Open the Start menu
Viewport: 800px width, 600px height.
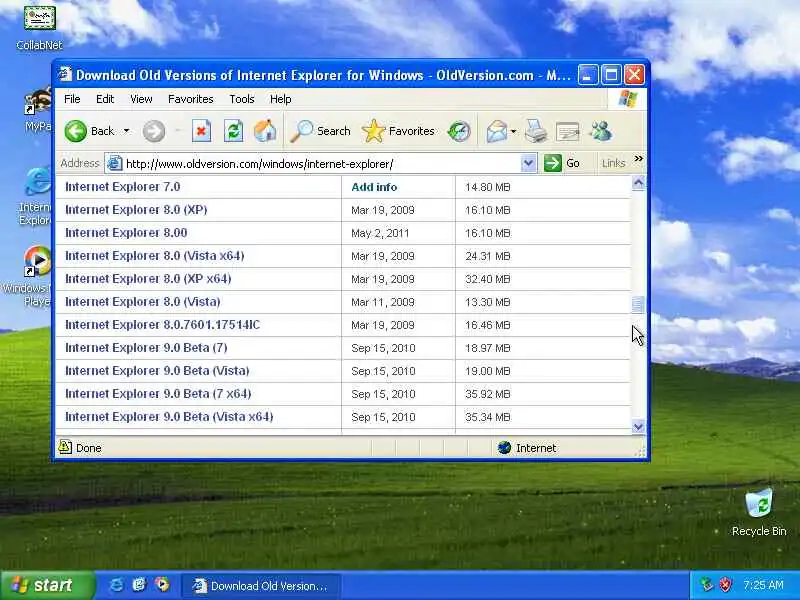point(47,585)
